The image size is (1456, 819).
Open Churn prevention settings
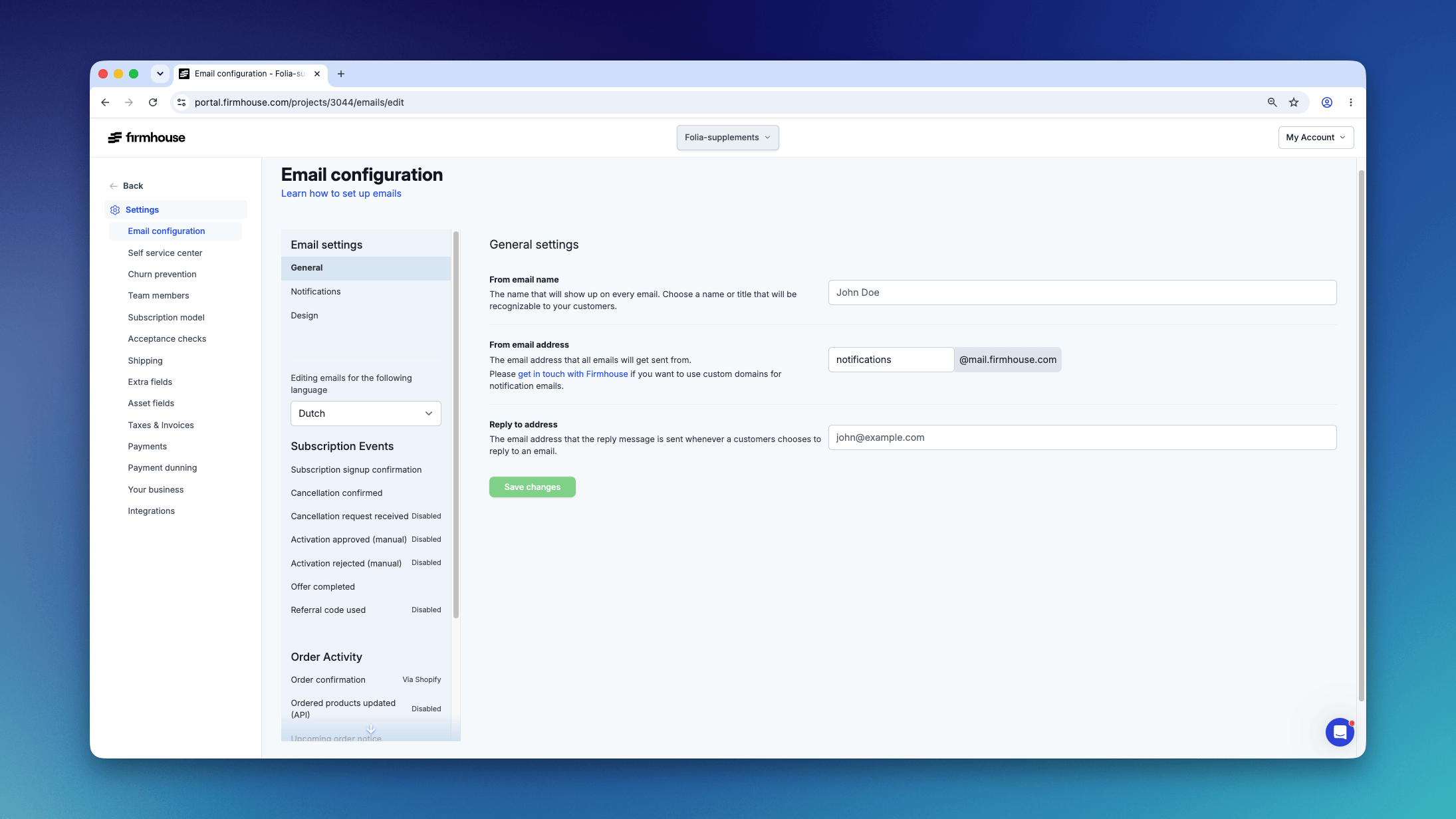click(162, 275)
